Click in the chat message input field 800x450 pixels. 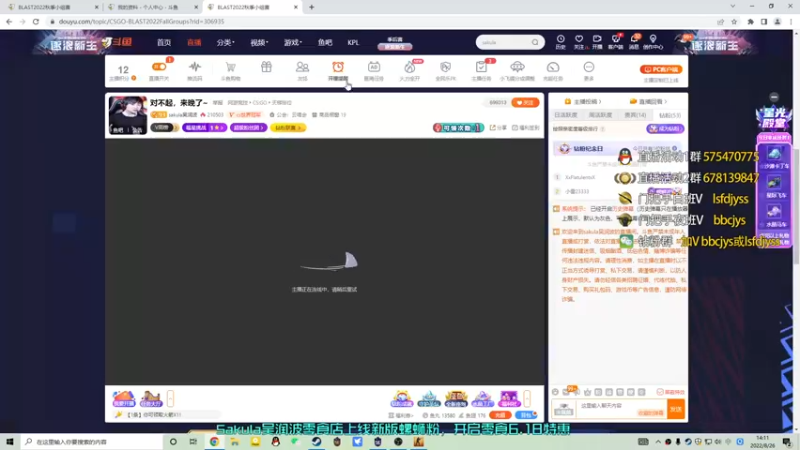click(622, 409)
